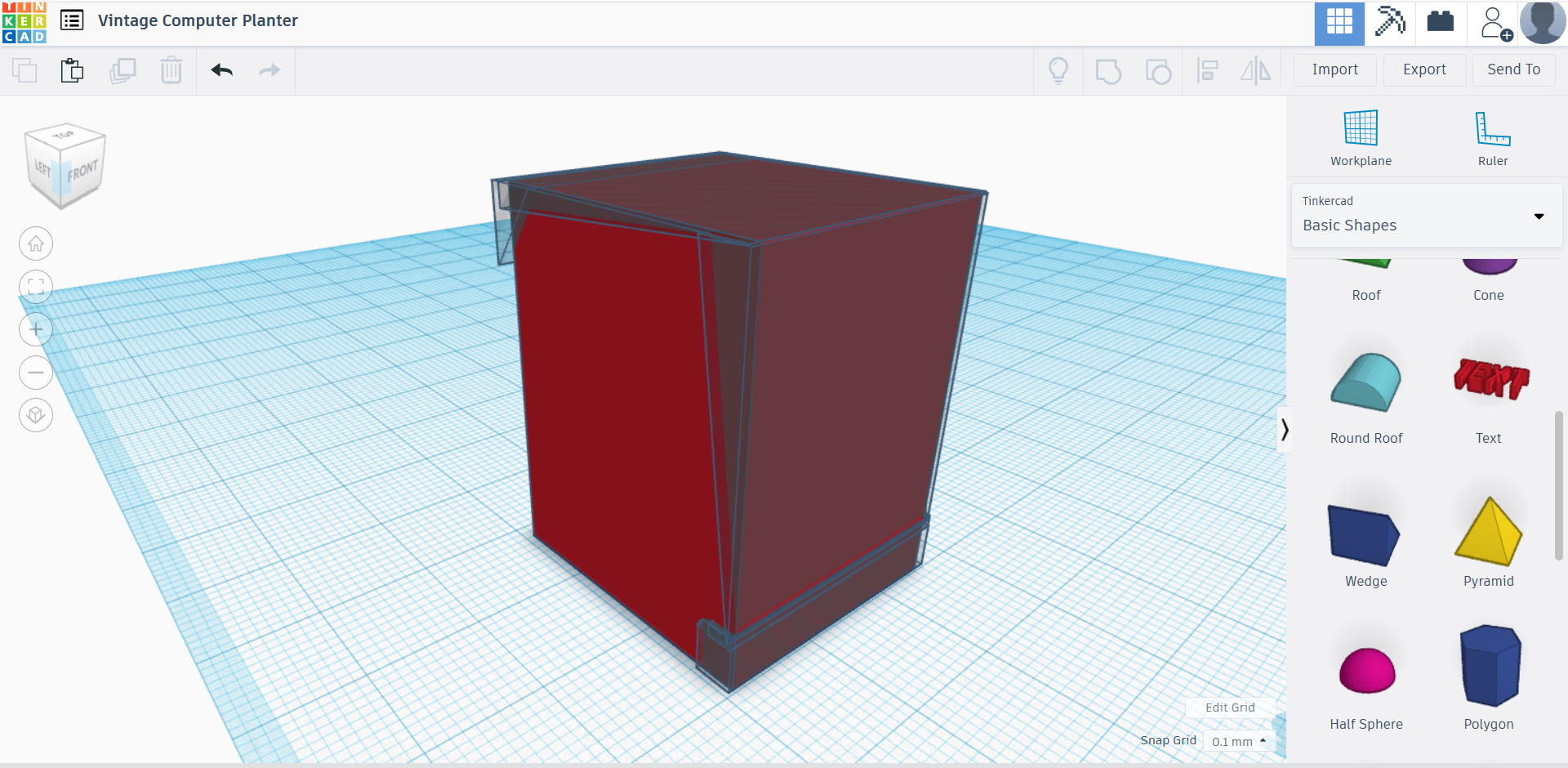Switch to the 3D design grid view
Image resolution: width=1568 pixels, height=768 pixels.
coord(1339,22)
